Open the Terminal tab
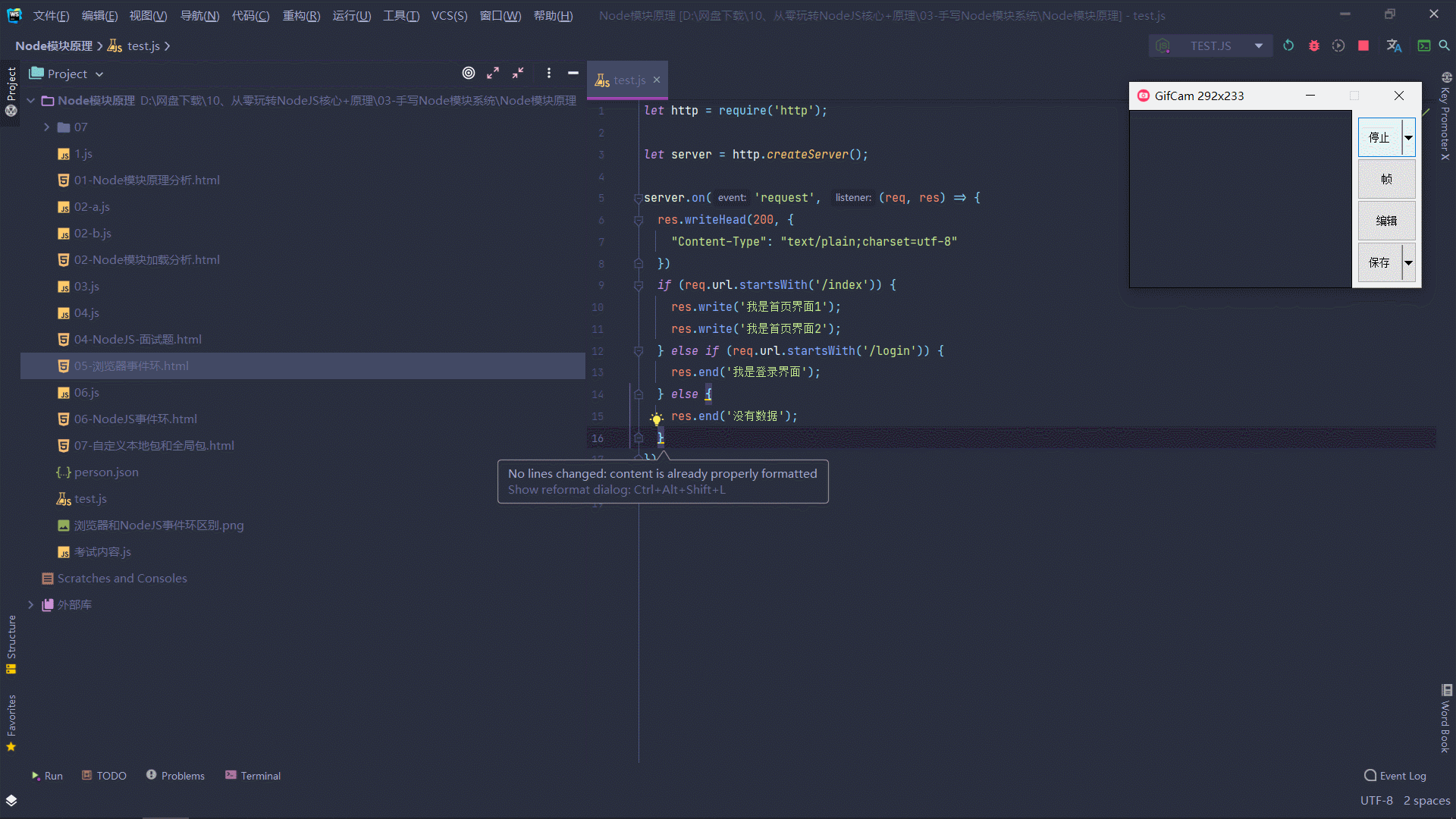The height and width of the screenshot is (819, 1456). pos(253,776)
